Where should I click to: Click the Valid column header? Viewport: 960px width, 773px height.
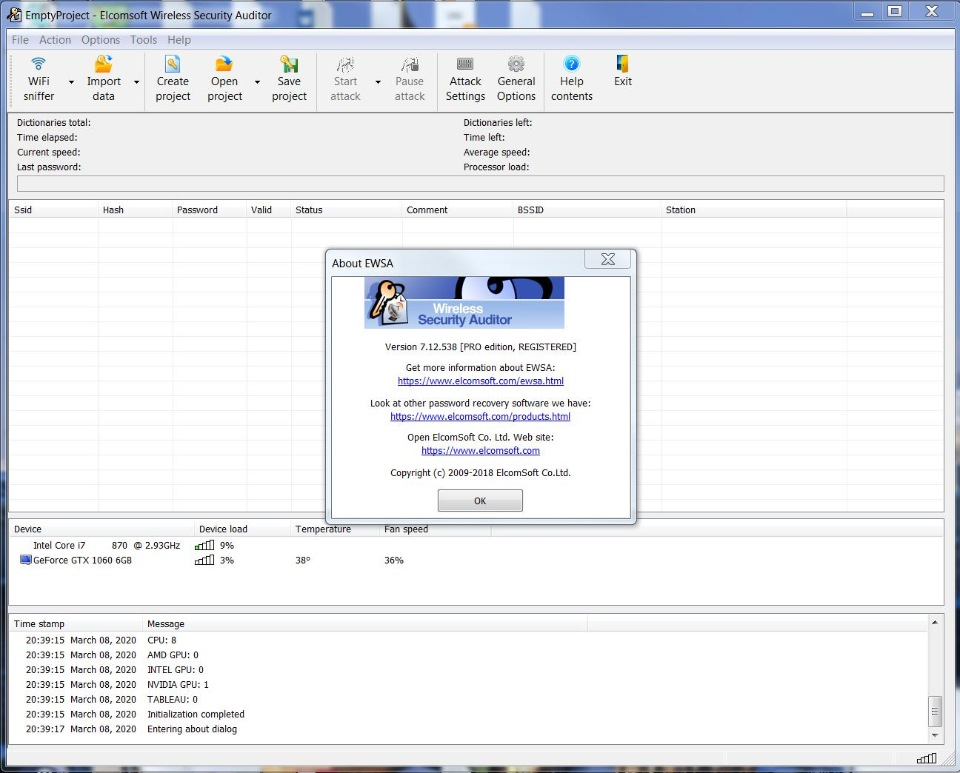click(x=269, y=209)
